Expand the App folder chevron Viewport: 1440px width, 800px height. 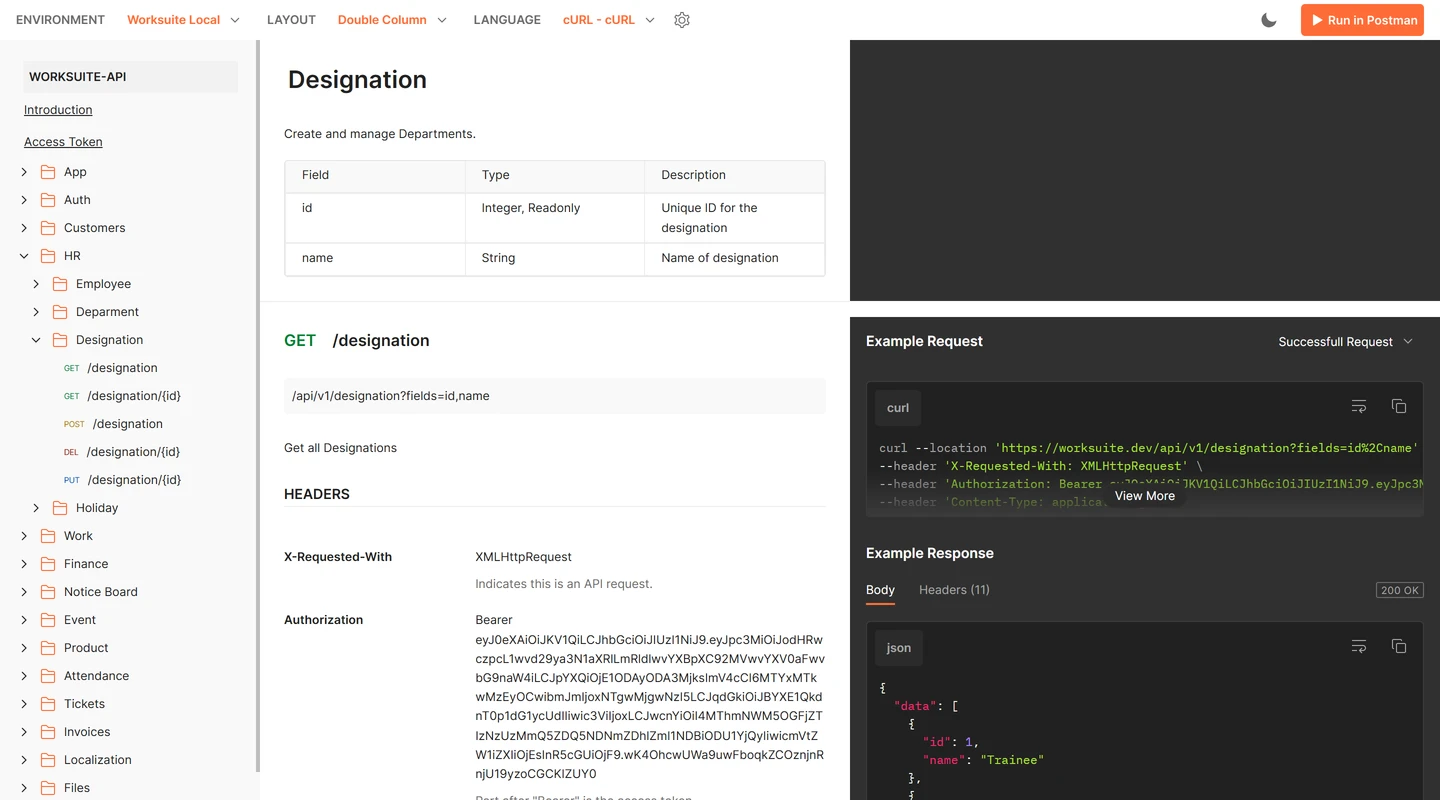click(x=24, y=172)
